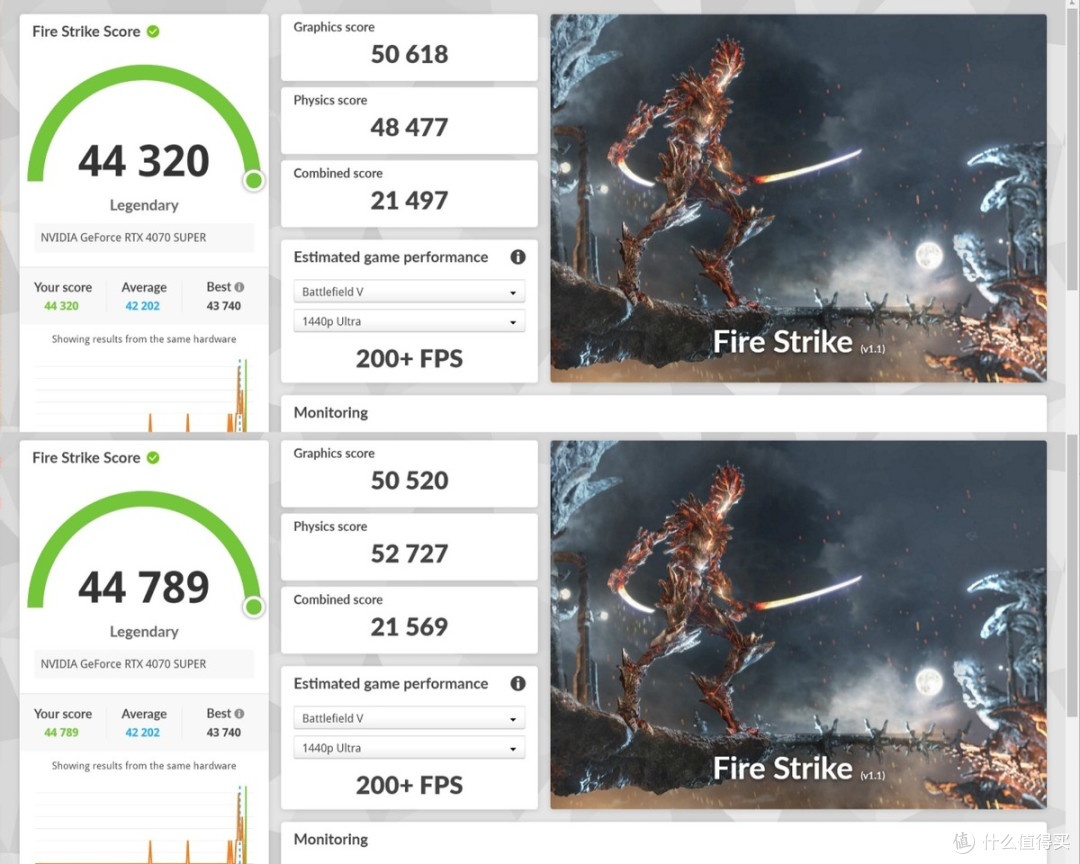Click the green gauge knob on the 44 789 dial
Screen dimensions: 1080x864
point(253,607)
